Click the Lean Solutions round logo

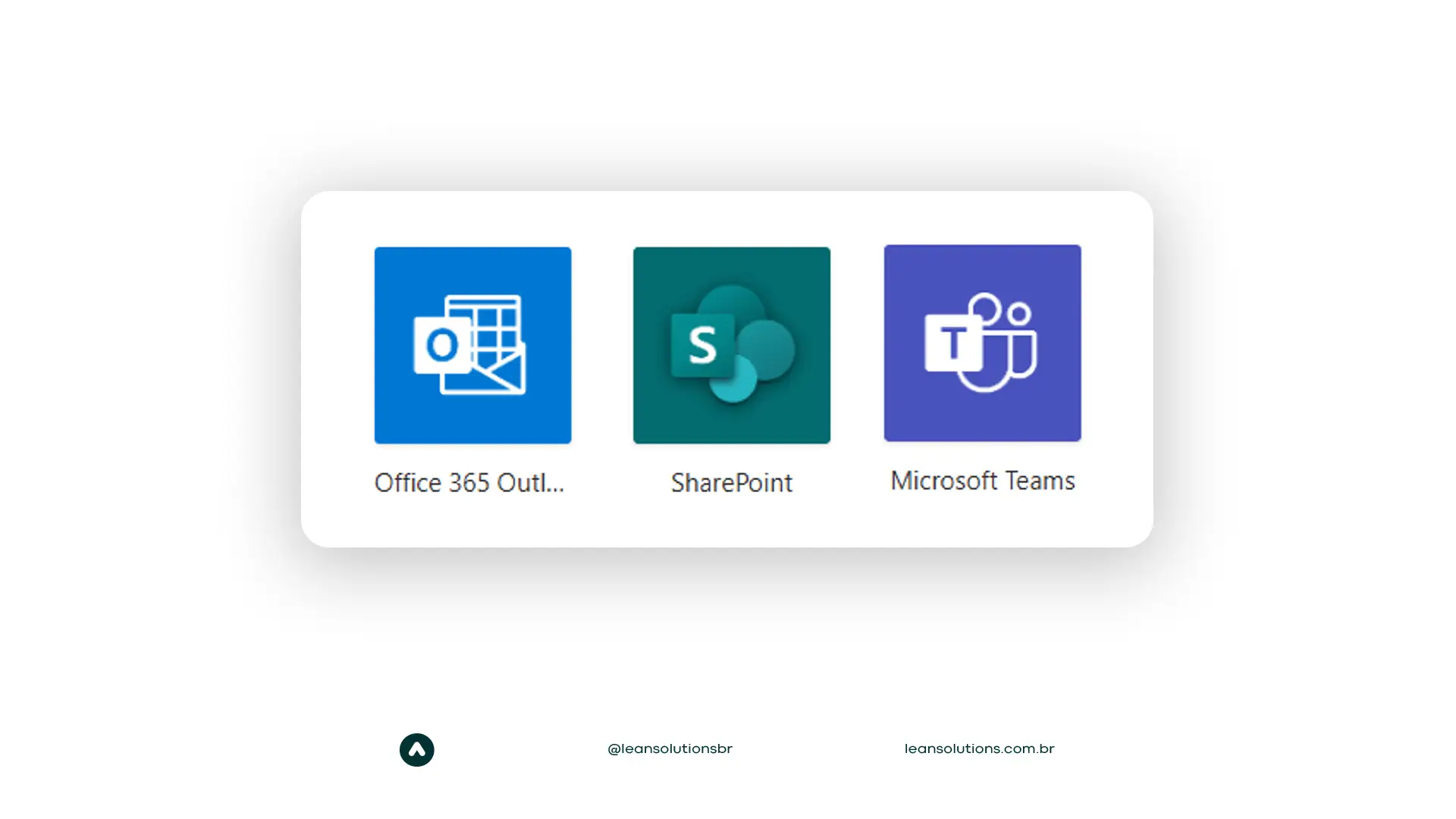click(417, 750)
